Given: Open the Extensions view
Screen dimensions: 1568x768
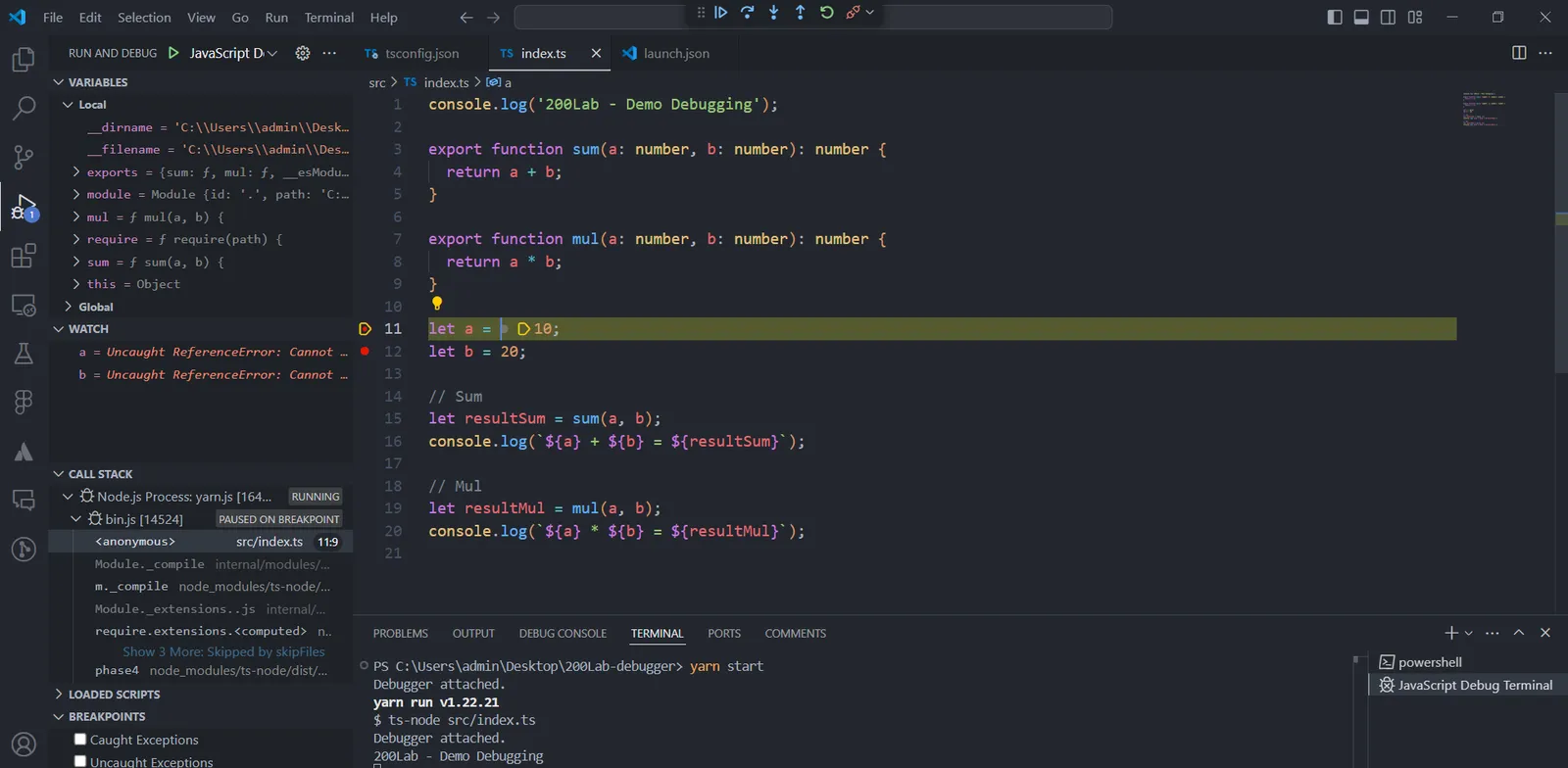Looking at the screenshot, I should pyautogui.click(x=24, y=256).
